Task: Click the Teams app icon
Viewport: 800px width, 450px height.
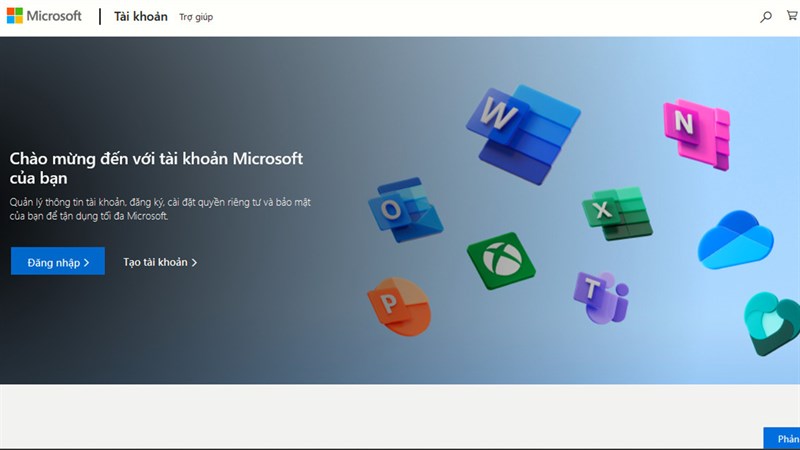Action: click(x=602, y=297)
